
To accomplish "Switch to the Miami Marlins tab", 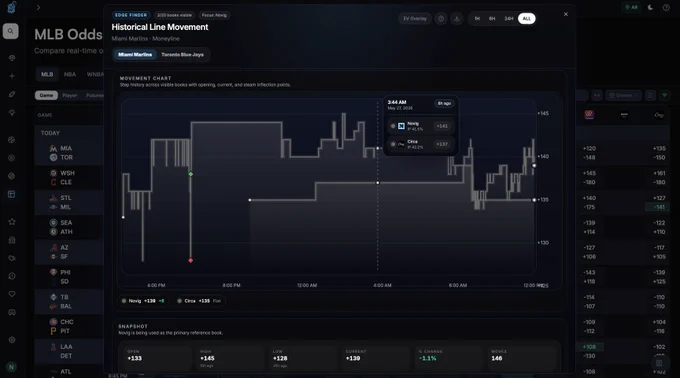I will (135, 55).
